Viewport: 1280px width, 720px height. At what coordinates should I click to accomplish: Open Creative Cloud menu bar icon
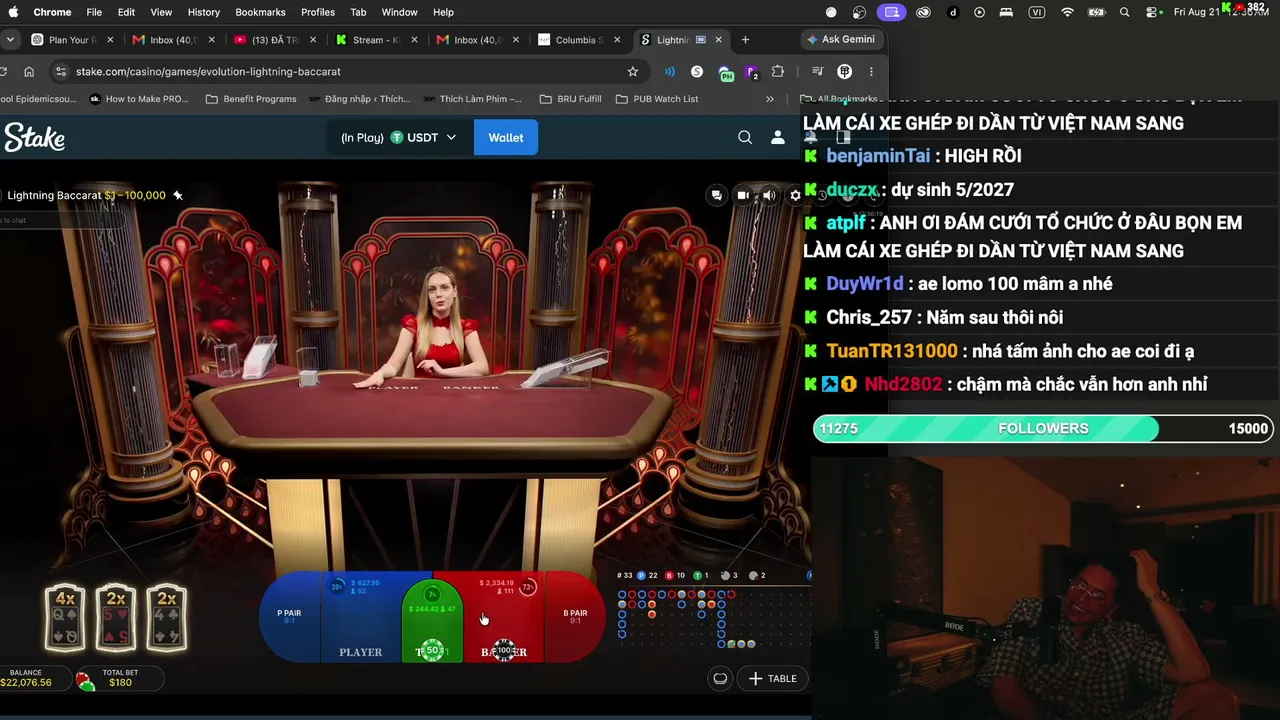(924, 12)
